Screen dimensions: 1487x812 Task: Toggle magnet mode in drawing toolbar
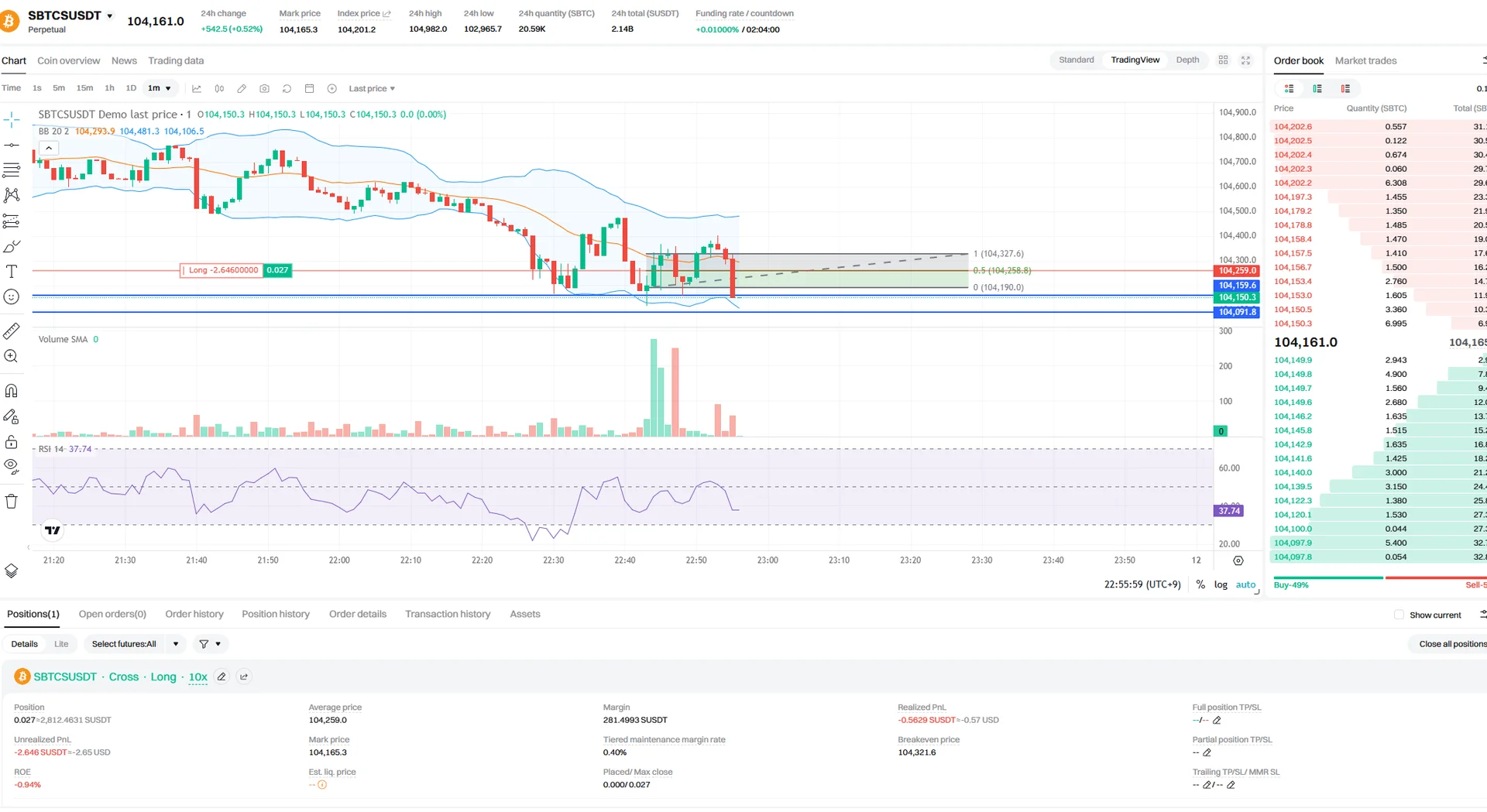click(x=12, y=391)
